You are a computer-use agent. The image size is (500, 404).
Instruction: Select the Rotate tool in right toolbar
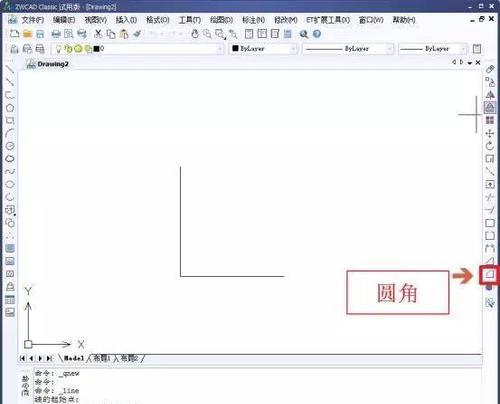click(490, 146)
